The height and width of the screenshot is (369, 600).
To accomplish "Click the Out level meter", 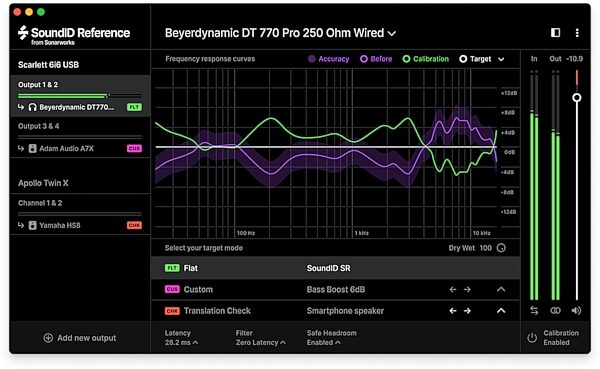I will click(555, 186).
